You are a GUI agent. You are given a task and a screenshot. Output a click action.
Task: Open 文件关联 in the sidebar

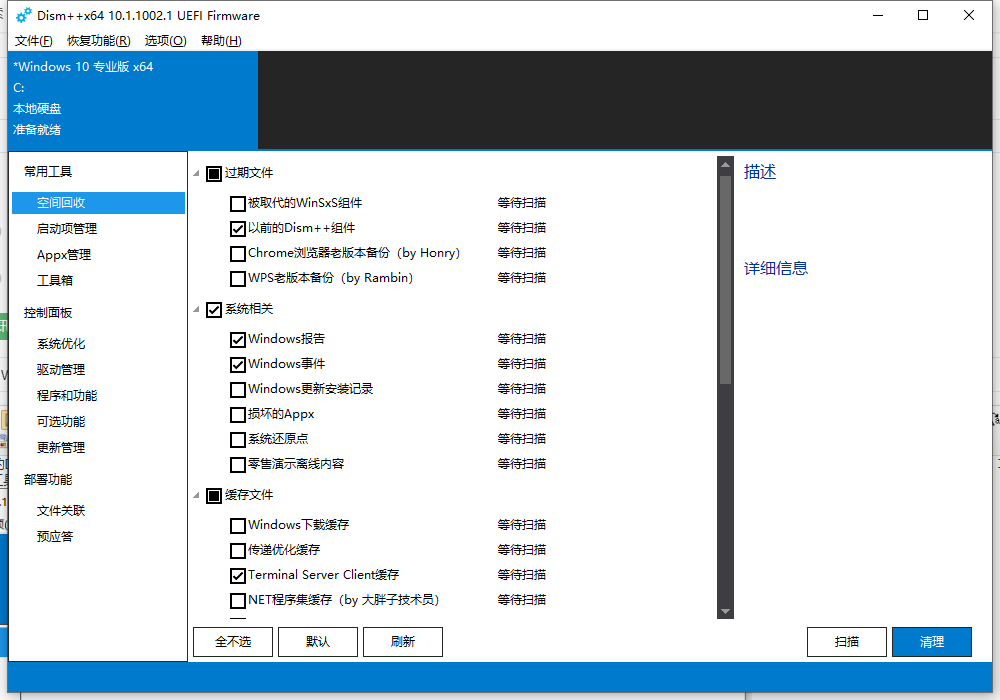tap(61, 511)
